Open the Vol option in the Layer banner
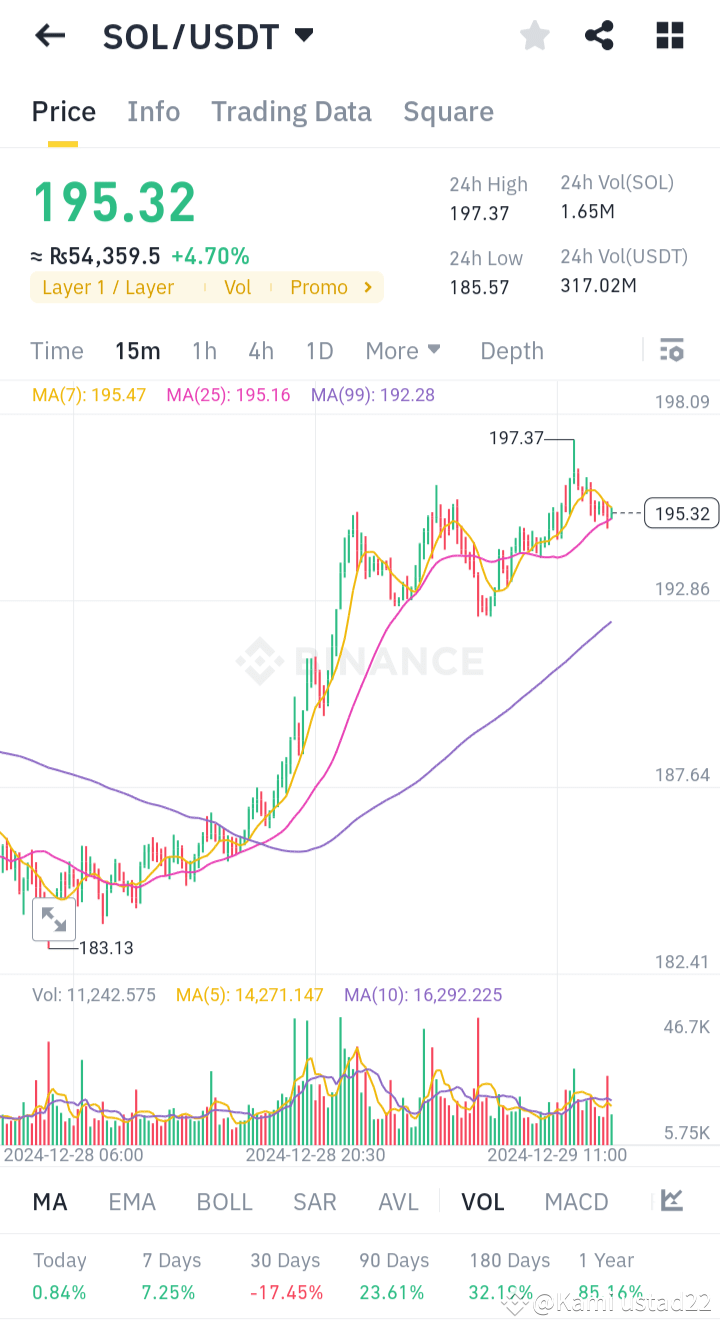This screenshot has width=720, height=1325. pos(237,287)
